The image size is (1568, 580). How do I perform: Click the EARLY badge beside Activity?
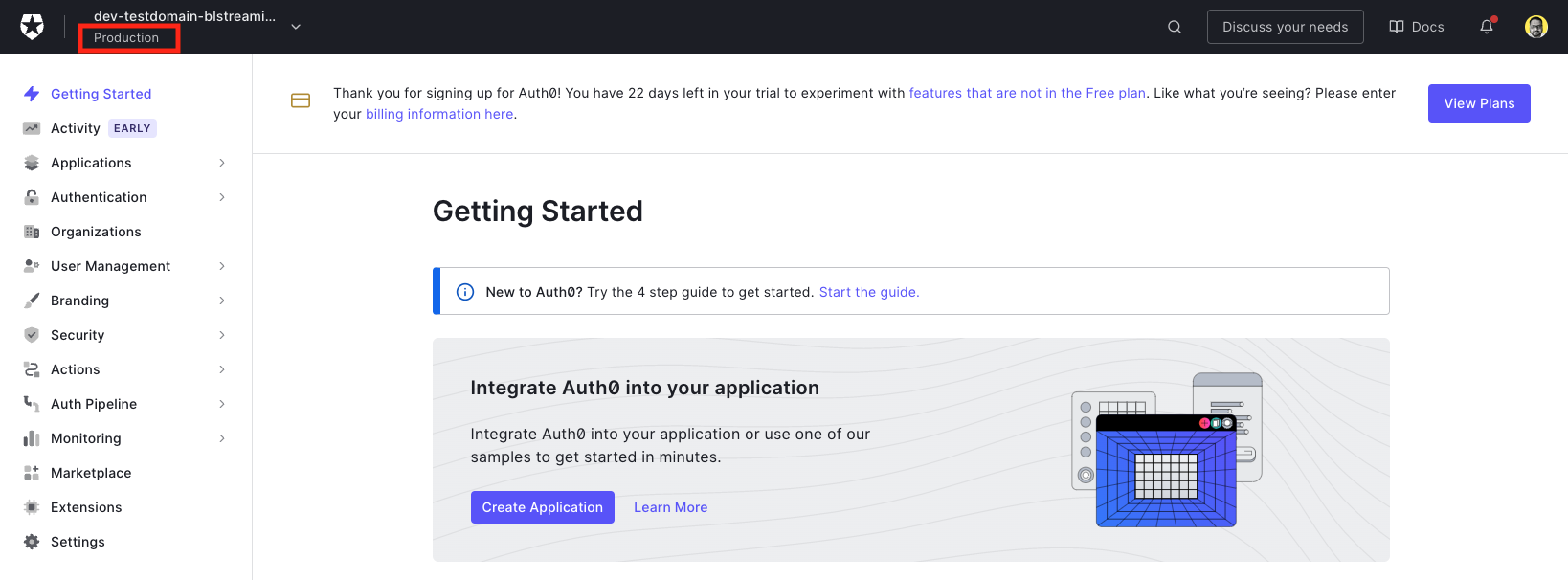click(132, 128)
